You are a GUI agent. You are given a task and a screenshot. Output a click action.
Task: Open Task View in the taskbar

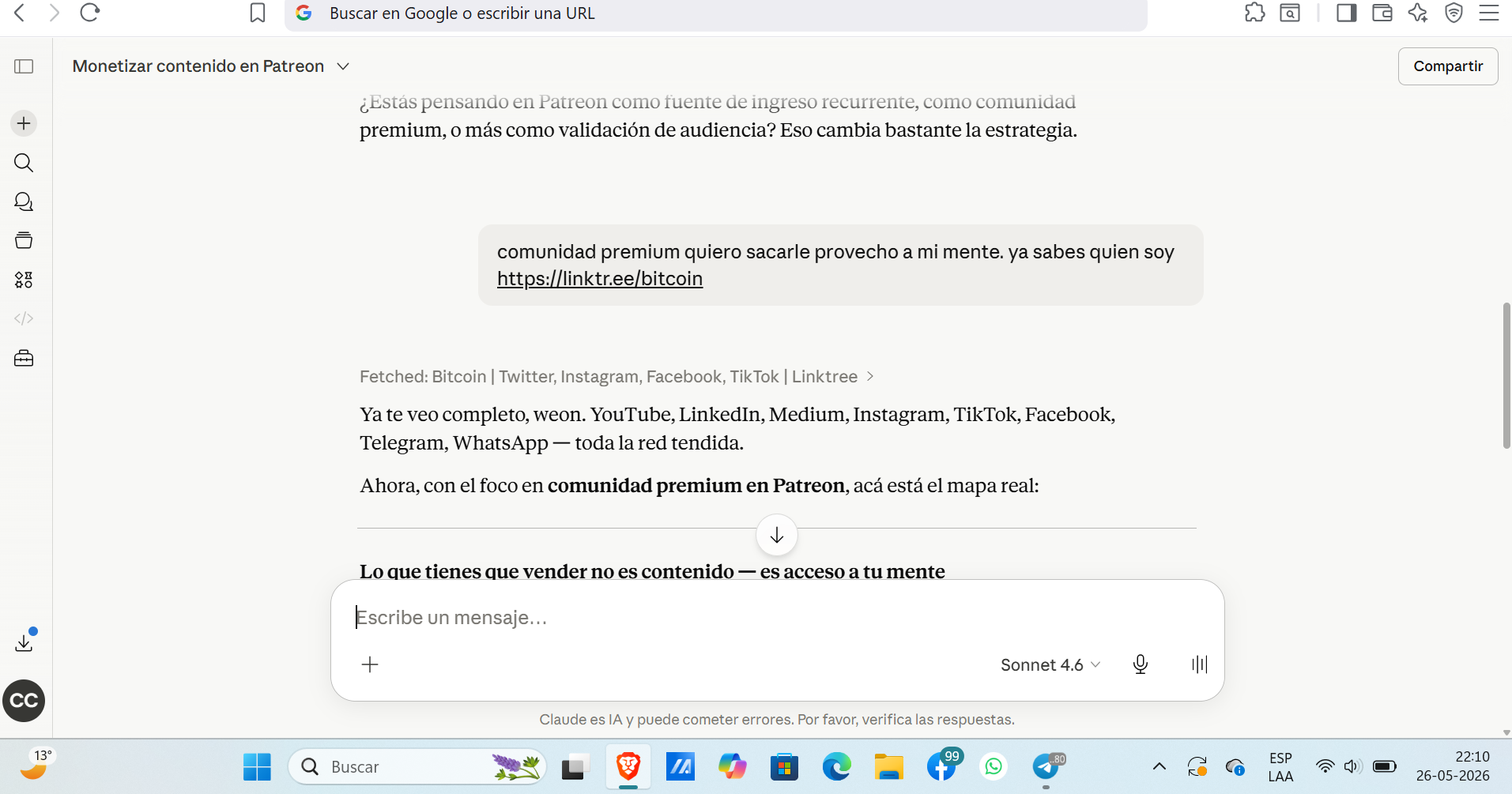tap(576, 767)
